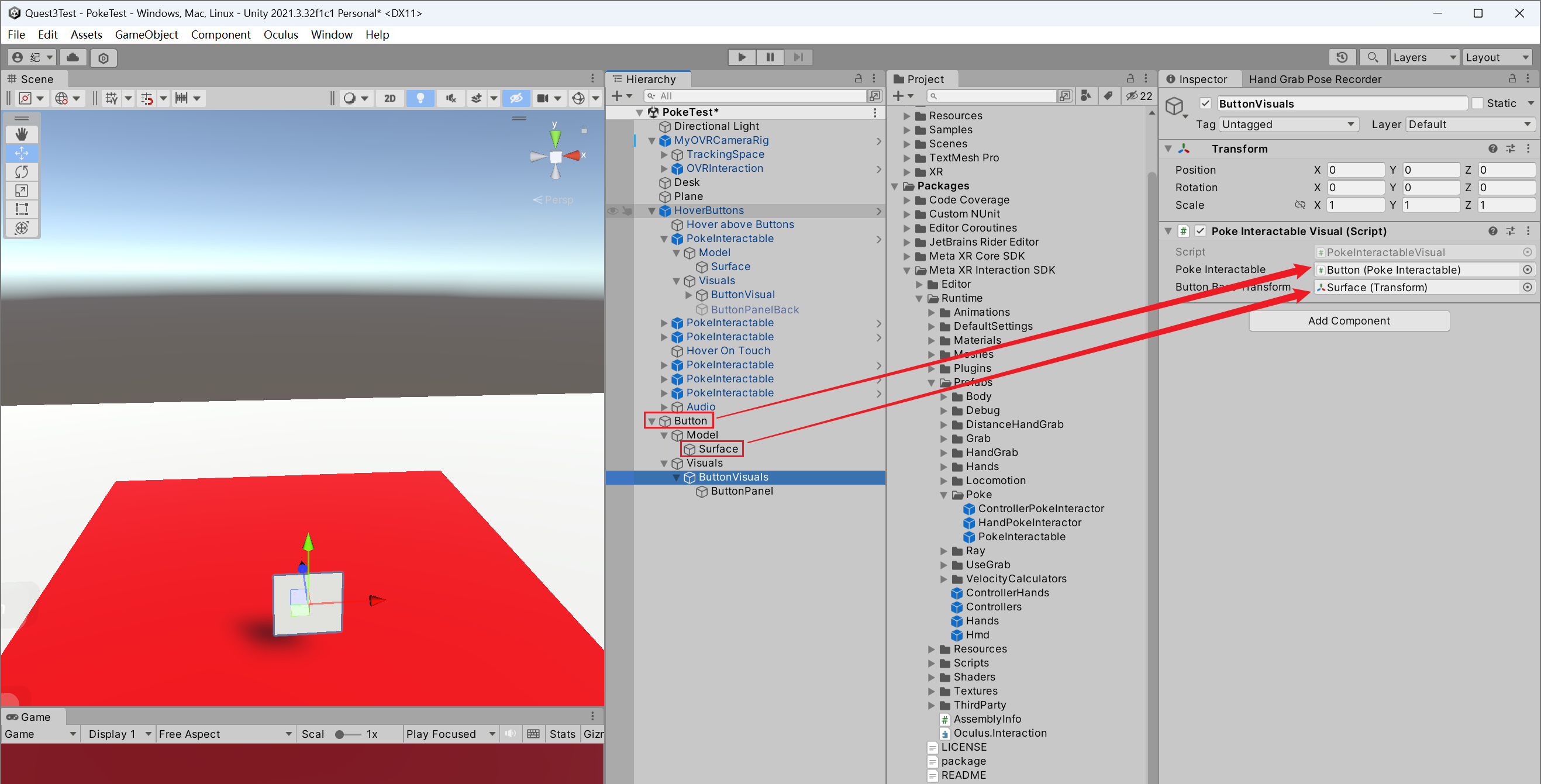Click Project search by type icon
Image resolution: width=1541 pixels, height=784 pixels.
pos(1085,96)
